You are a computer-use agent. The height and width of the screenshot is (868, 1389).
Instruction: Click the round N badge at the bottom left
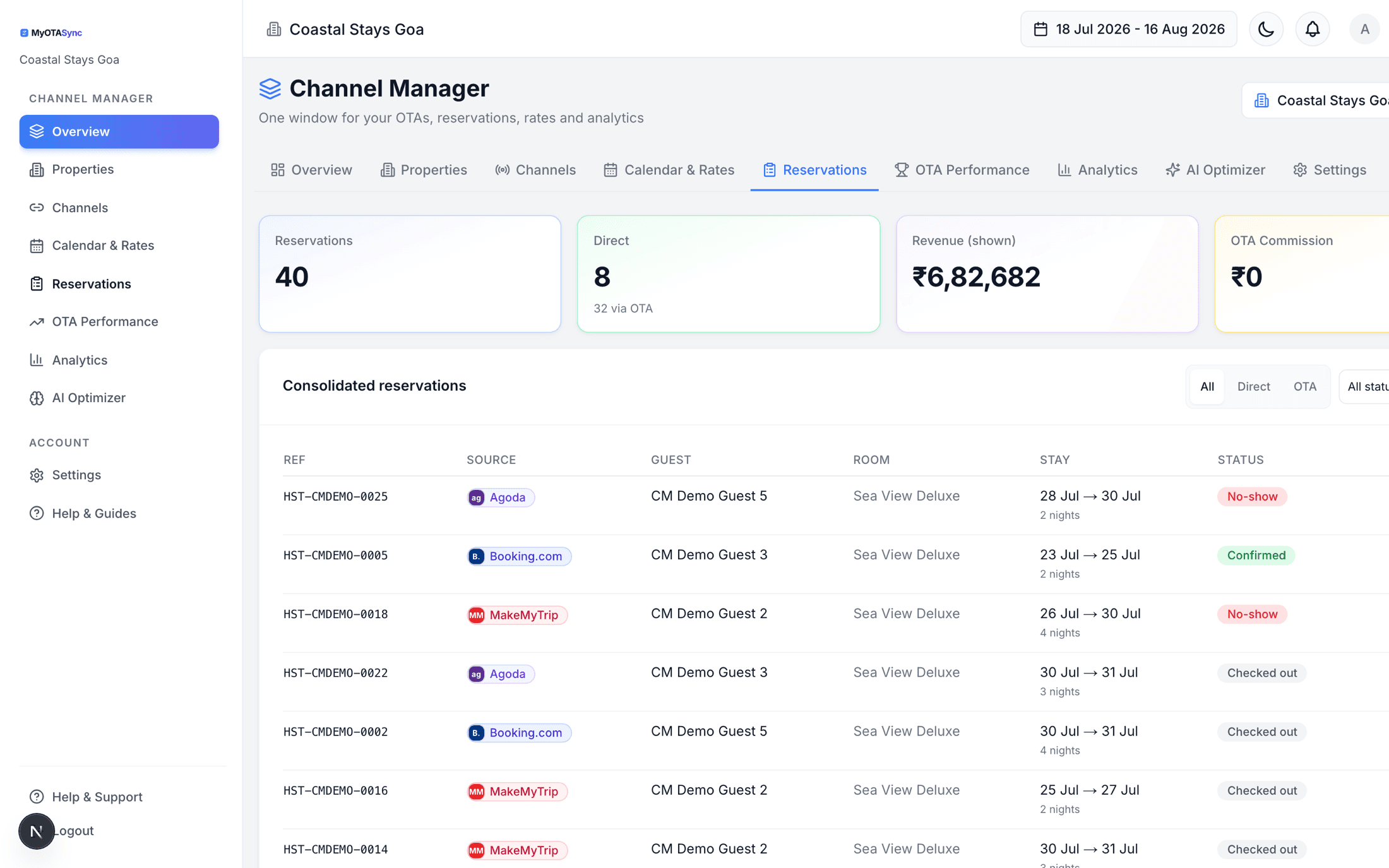pyautogui.click(x=36, y=831)
